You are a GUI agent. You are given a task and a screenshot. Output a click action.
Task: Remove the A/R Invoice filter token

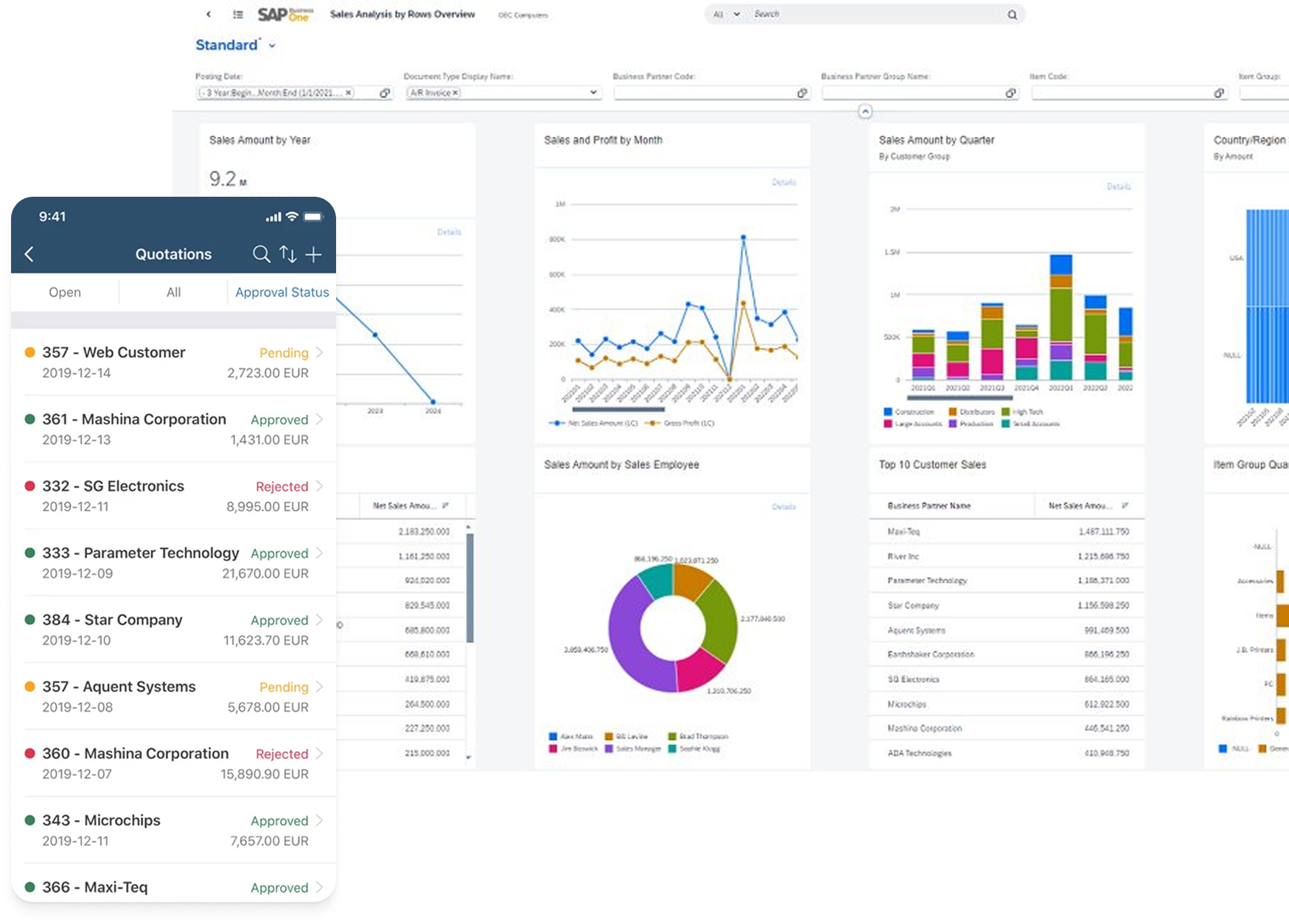455,93
